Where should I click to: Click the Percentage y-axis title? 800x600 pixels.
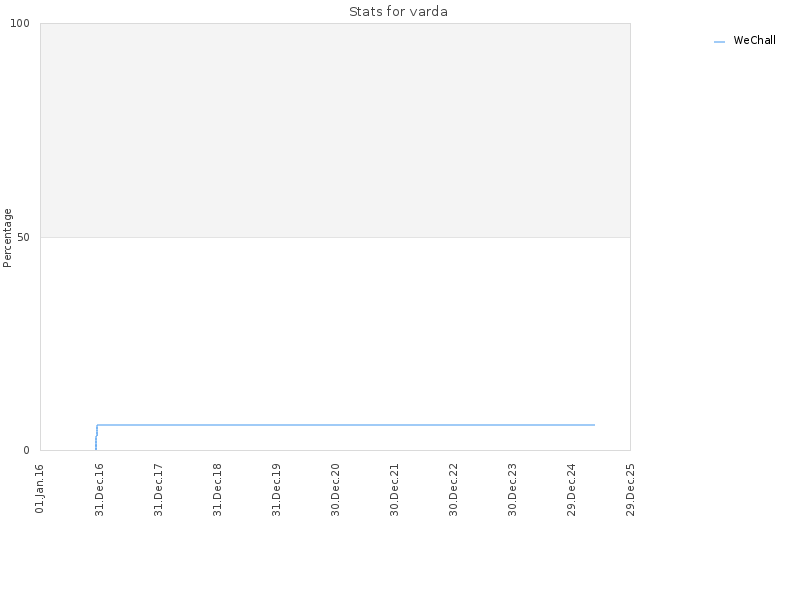tap(7, 238)
